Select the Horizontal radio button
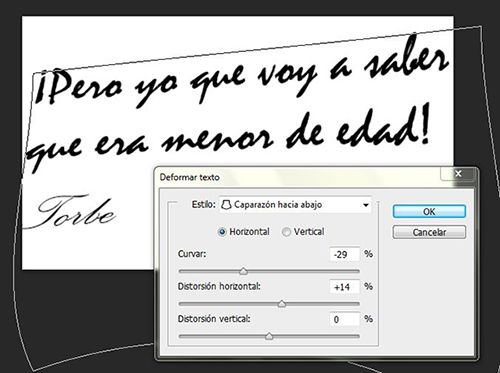Screen dimensions: 500x373 (x=222, y=232)
